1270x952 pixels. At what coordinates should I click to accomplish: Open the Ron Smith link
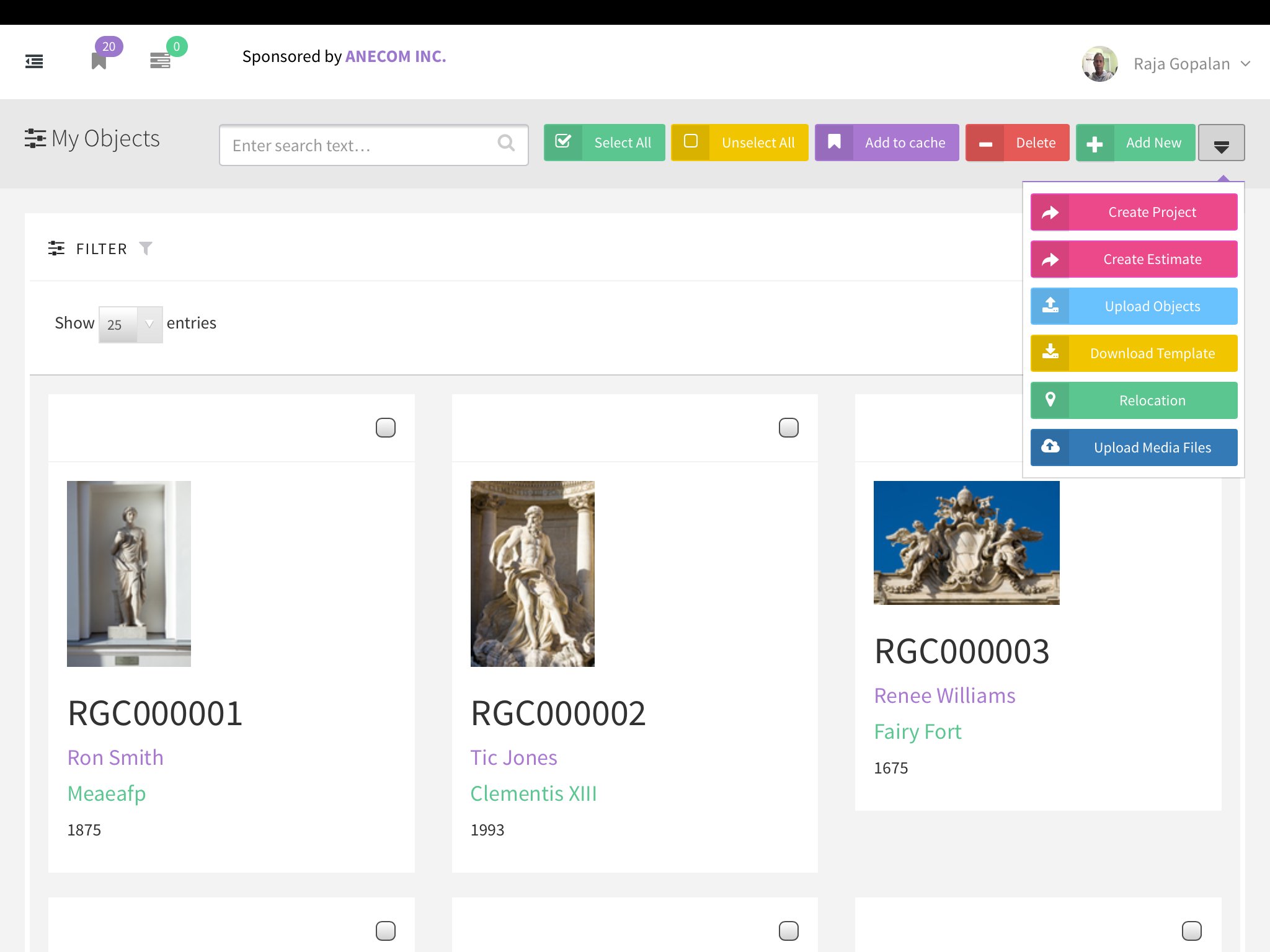coord(115,757)
